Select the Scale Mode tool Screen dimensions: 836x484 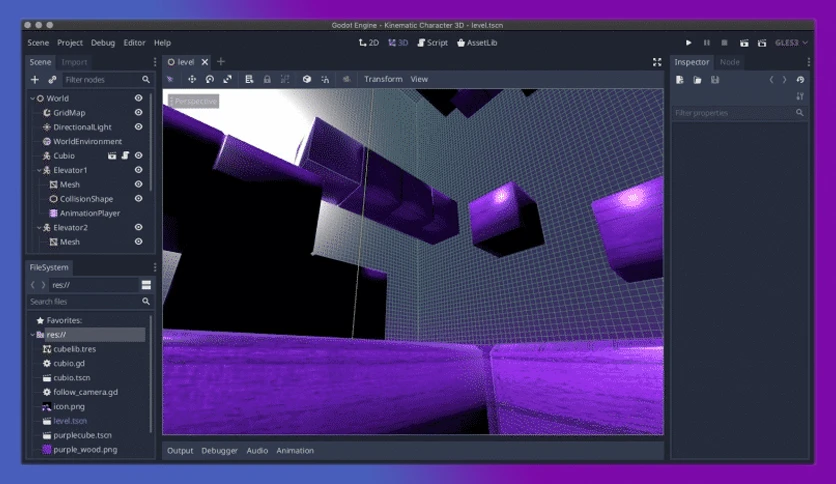(228, 79)
